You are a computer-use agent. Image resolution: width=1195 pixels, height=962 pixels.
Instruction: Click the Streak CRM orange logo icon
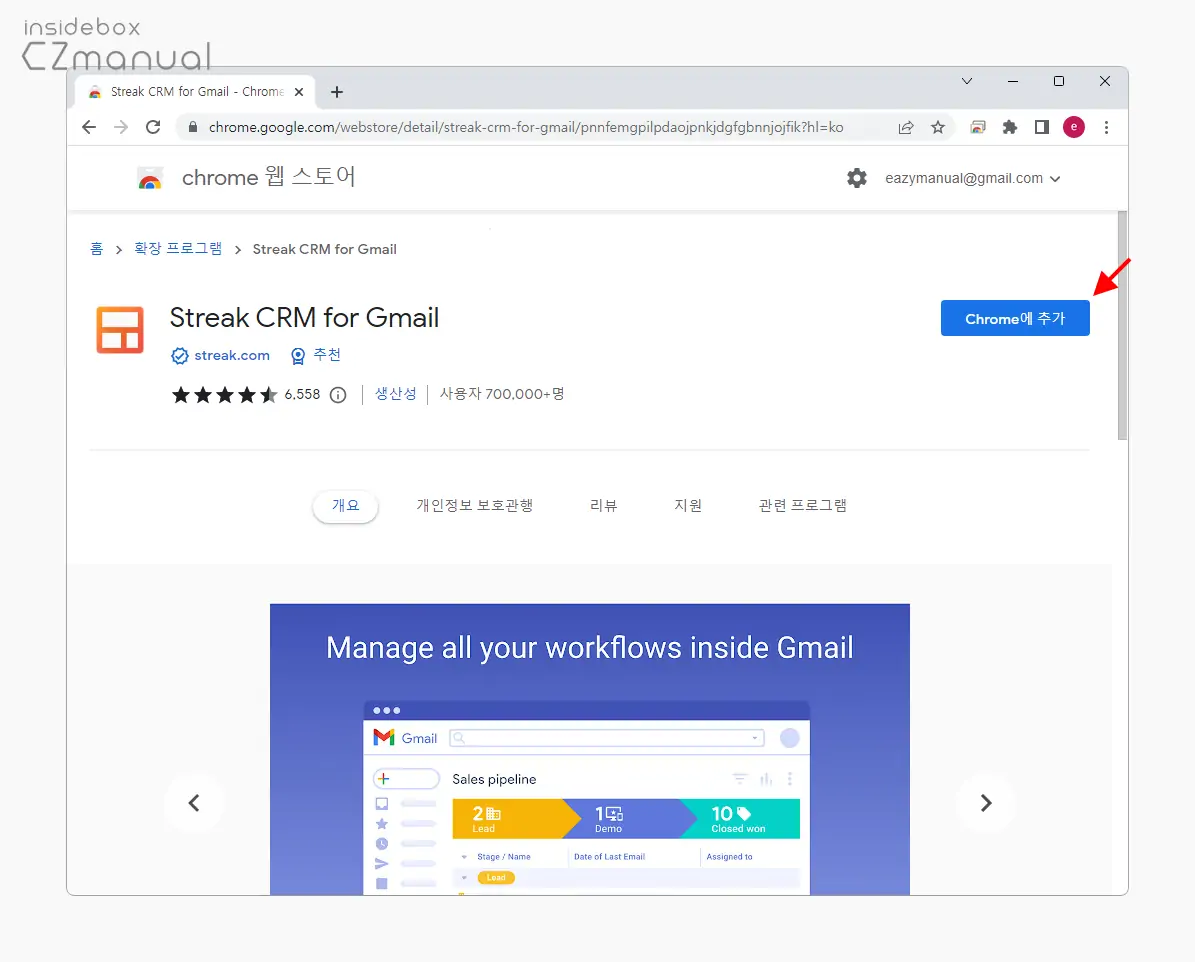(120, 330)
